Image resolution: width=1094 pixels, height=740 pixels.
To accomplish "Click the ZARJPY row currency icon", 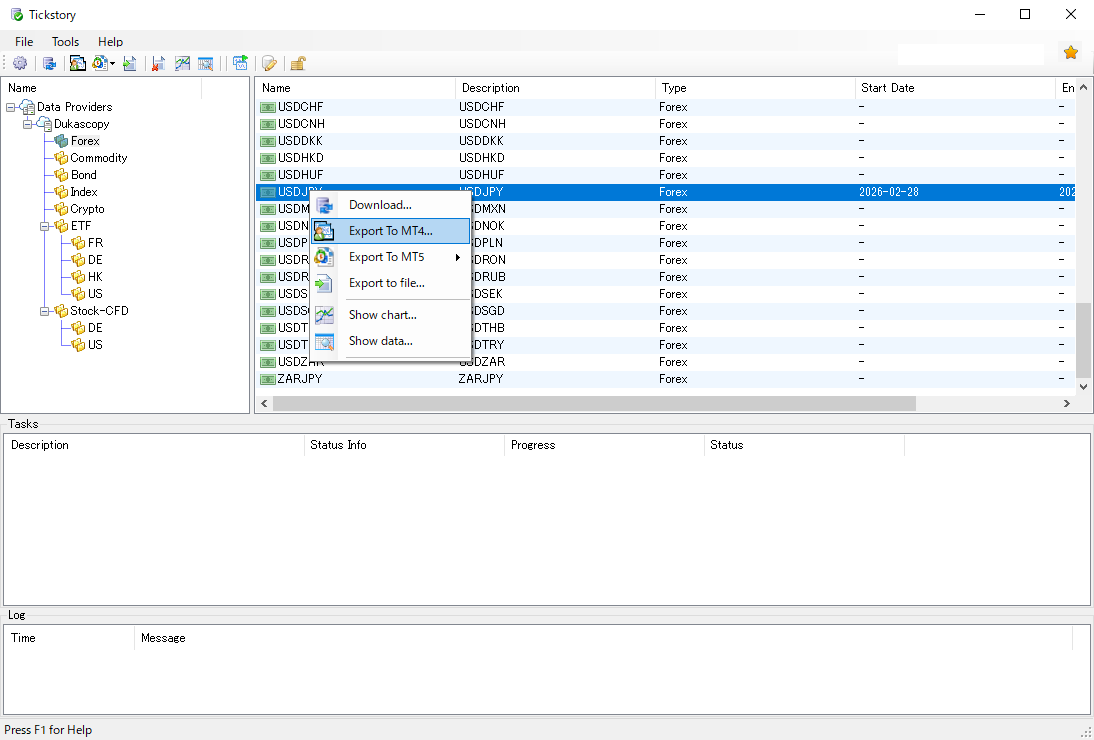I will (x=267, y=379).
